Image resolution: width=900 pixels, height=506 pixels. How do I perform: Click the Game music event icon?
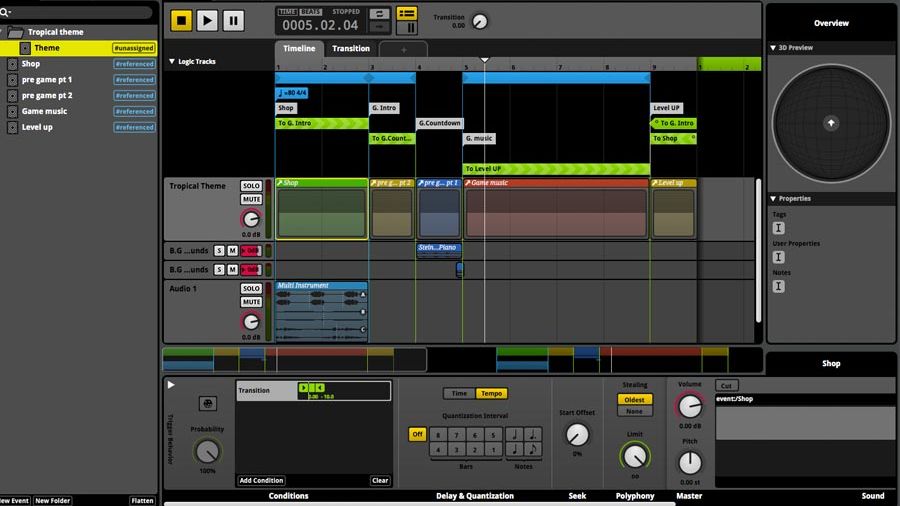(12, 111)
